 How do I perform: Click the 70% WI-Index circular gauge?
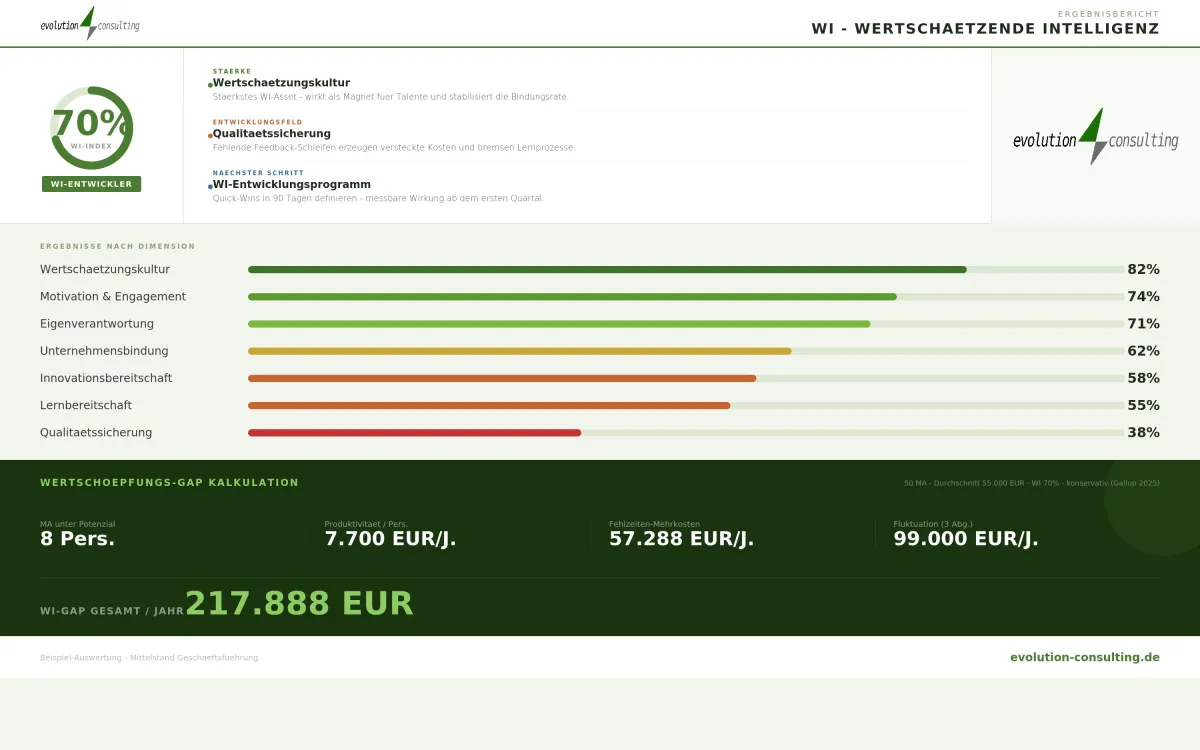(x=91, y=128)
